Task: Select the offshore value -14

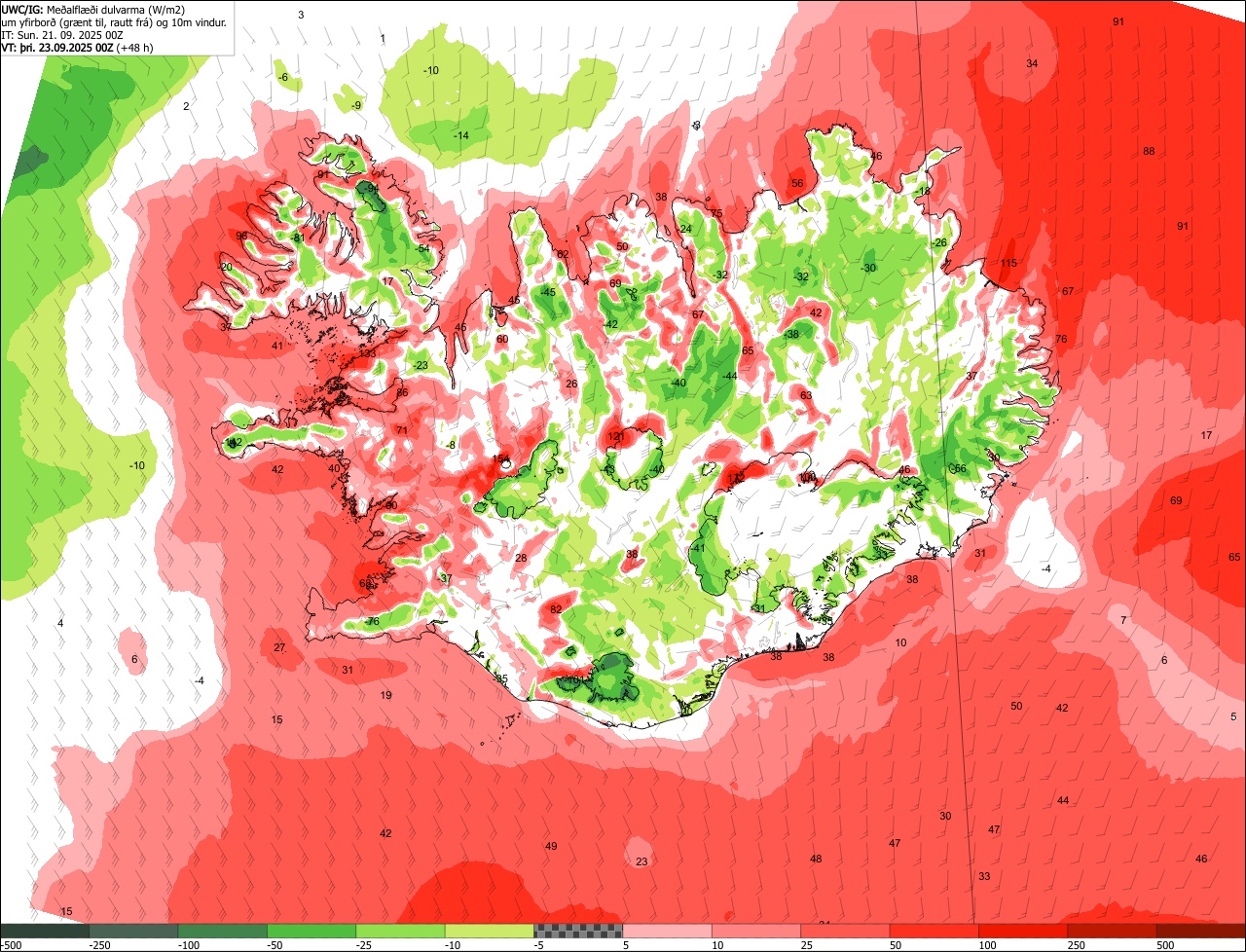Action: 461,136
